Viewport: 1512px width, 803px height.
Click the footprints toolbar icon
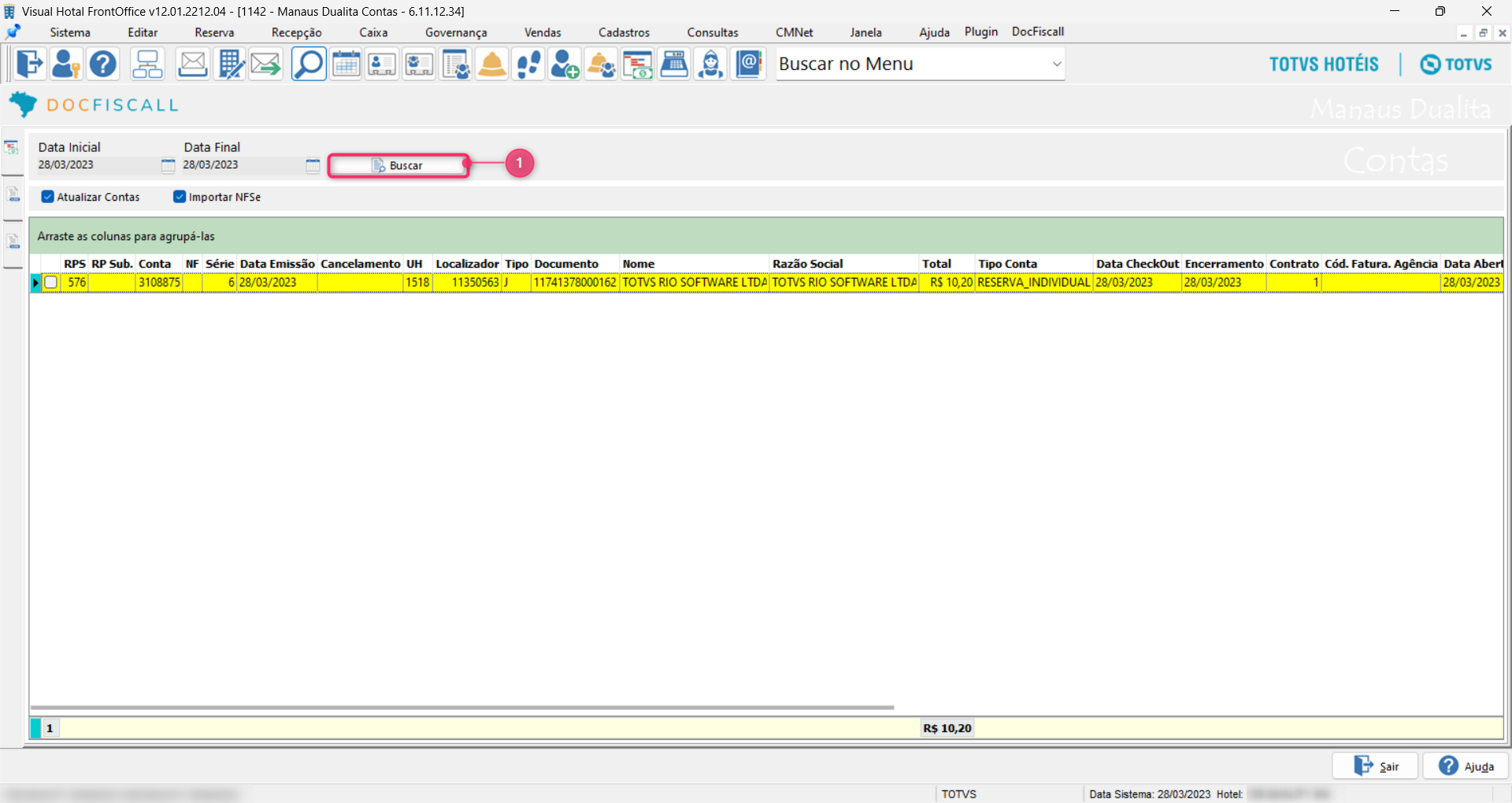point(528,64)
